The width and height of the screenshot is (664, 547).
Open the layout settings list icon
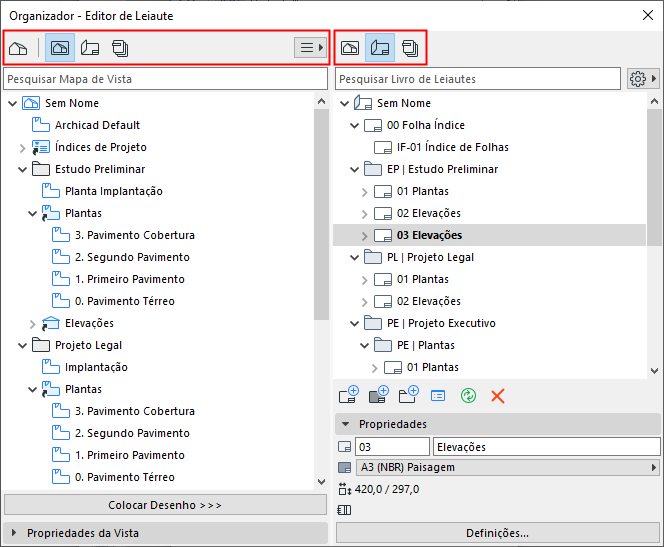click(438, 396)
